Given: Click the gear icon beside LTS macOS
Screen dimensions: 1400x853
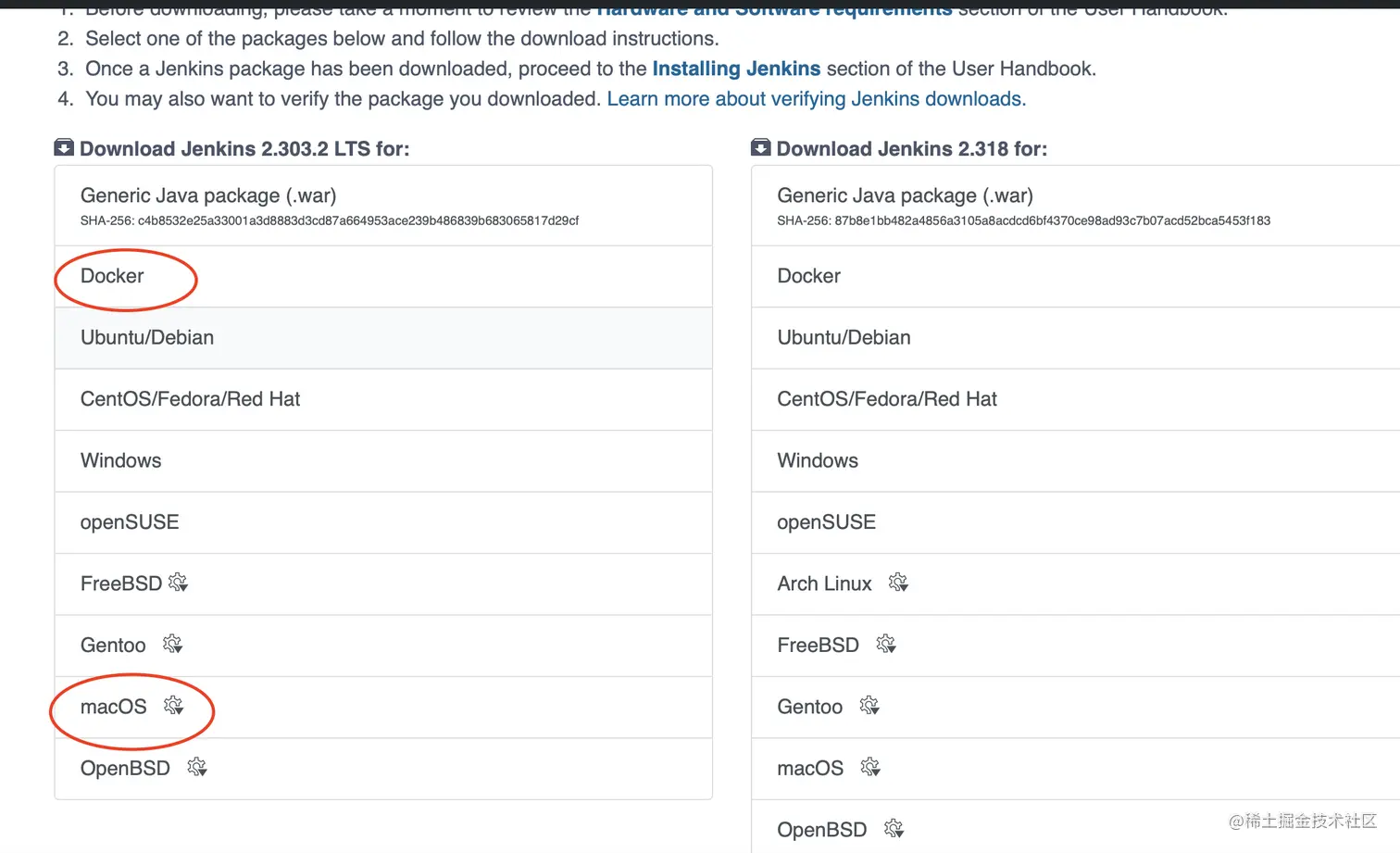Looking at the screenshot, I should (173, 706).
